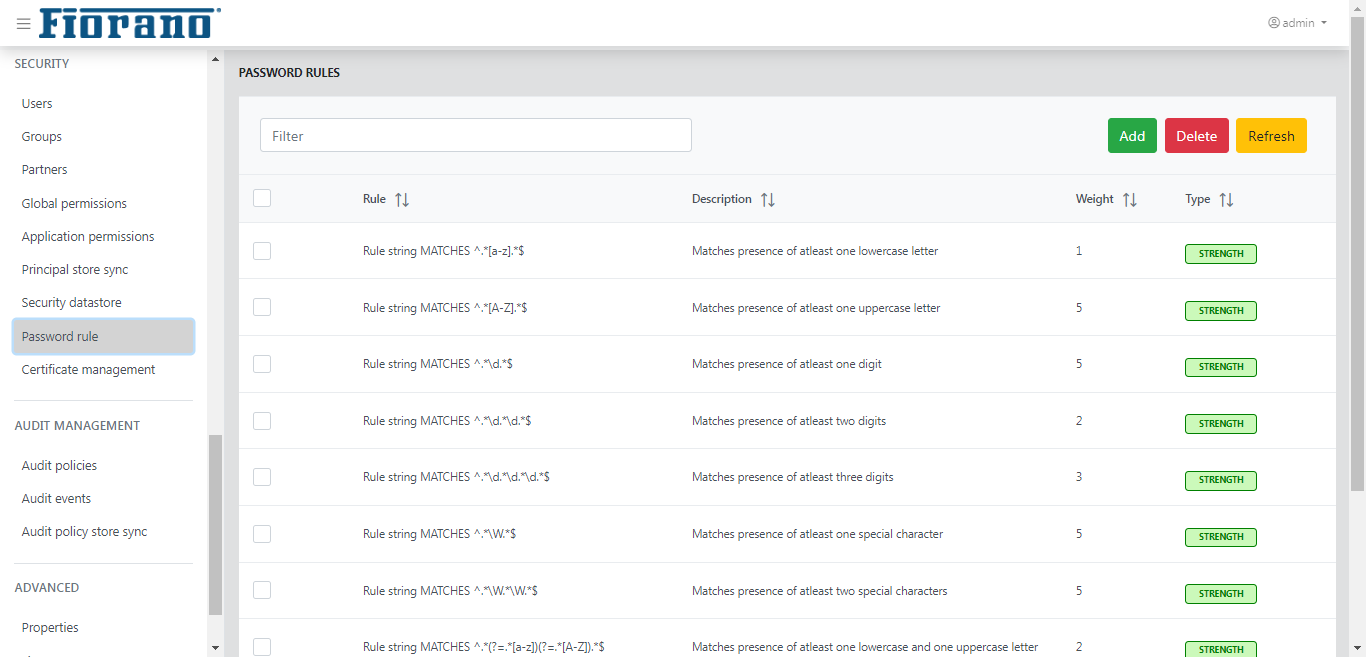The width and height of the screenshot is (1366, 657).
Task: Toggle the hamburger menu icon
Action: coord(24,24)
